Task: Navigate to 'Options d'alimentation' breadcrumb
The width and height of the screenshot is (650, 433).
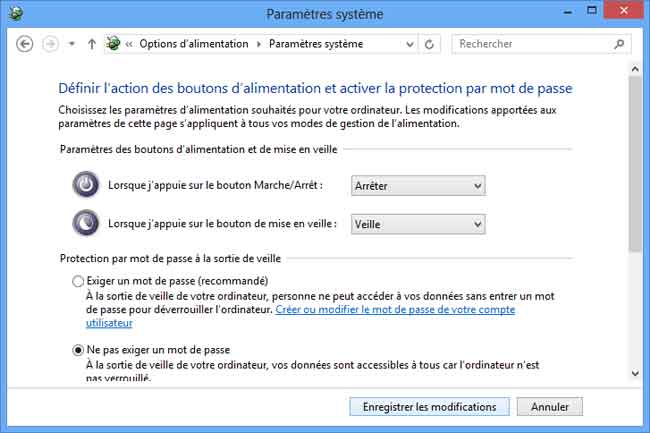Action: coord(195,44)
